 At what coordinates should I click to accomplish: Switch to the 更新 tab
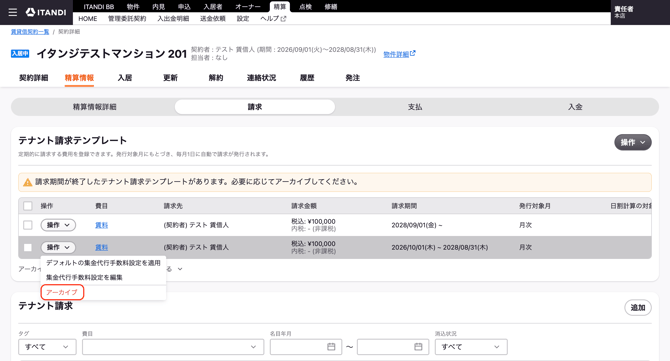click(x=170, y=78)
